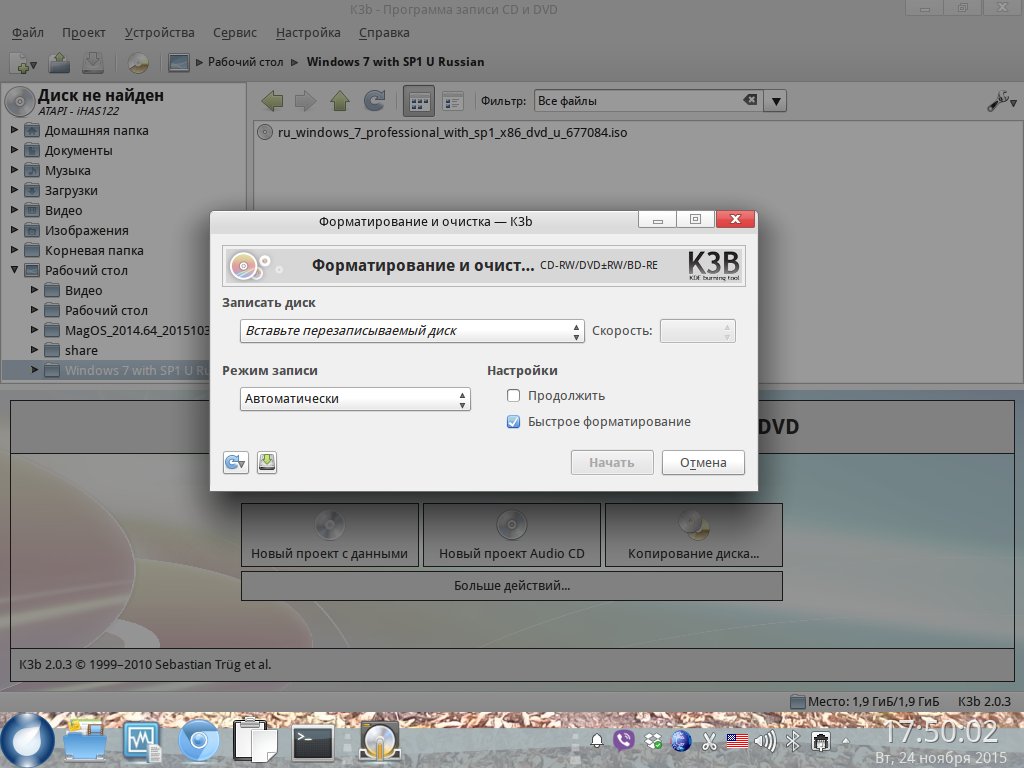Click the Viber tray icon
The height and width of the screenshot is (768, 1024).
click(624, 741)
